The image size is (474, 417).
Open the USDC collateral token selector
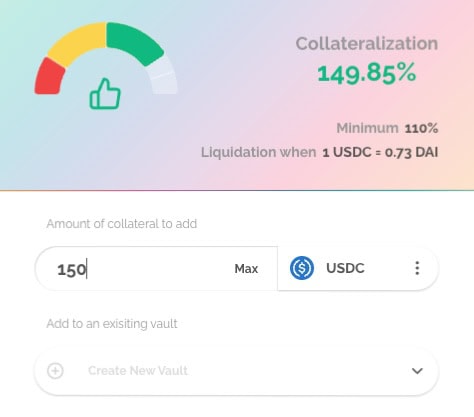pyautogui.click(x=358, y=268)
